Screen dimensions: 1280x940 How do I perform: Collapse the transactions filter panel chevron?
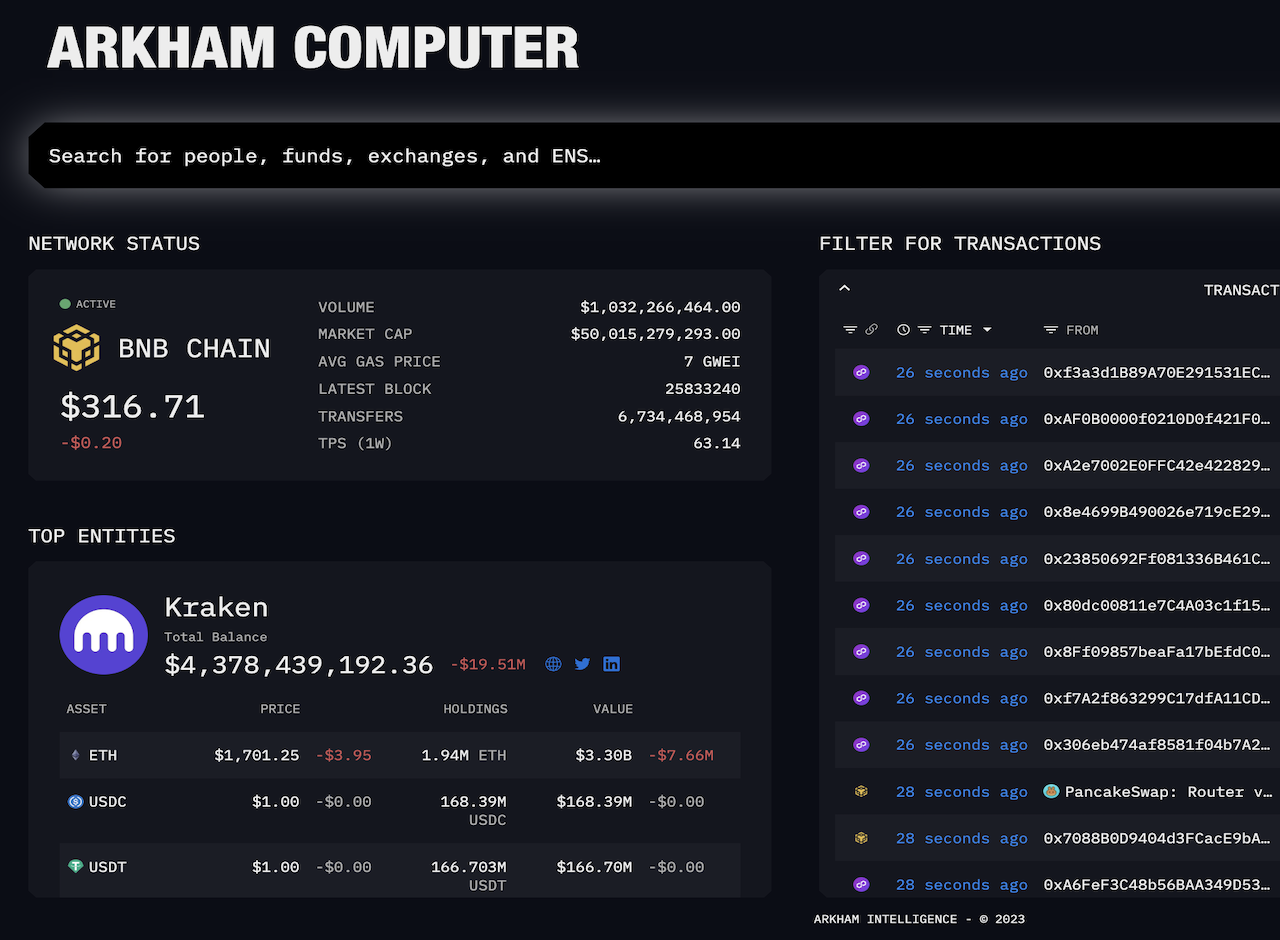[x=844, y=288]
